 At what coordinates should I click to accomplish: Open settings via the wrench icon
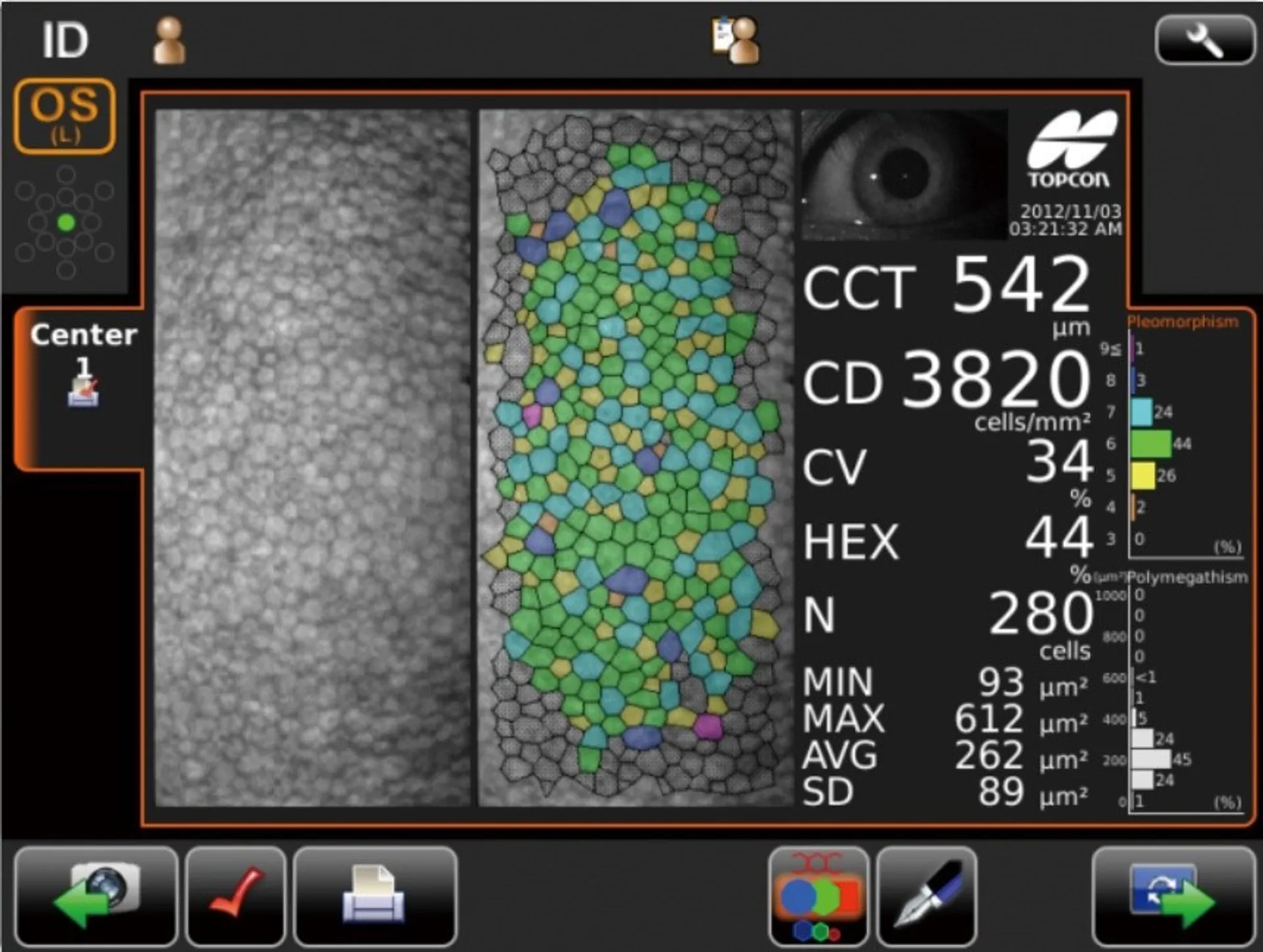[1204, 40]
